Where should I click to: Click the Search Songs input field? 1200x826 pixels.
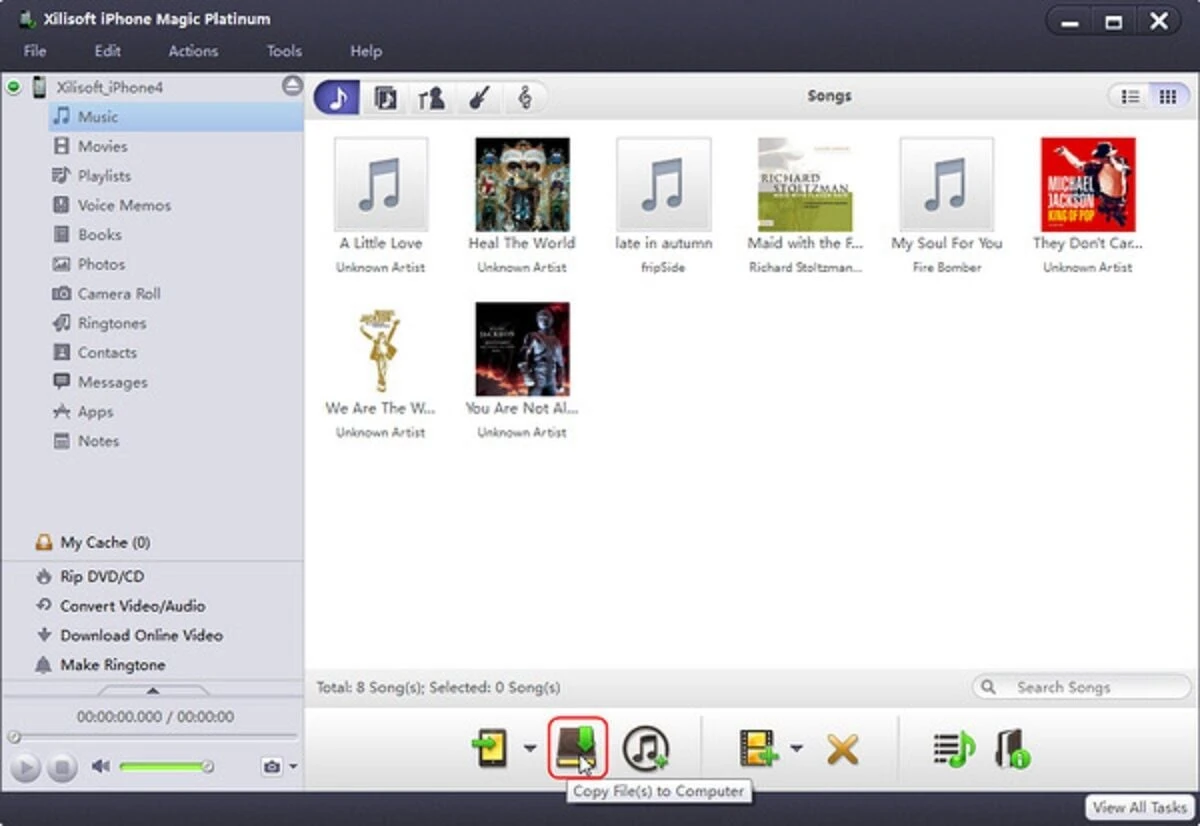pos(1090,687)
